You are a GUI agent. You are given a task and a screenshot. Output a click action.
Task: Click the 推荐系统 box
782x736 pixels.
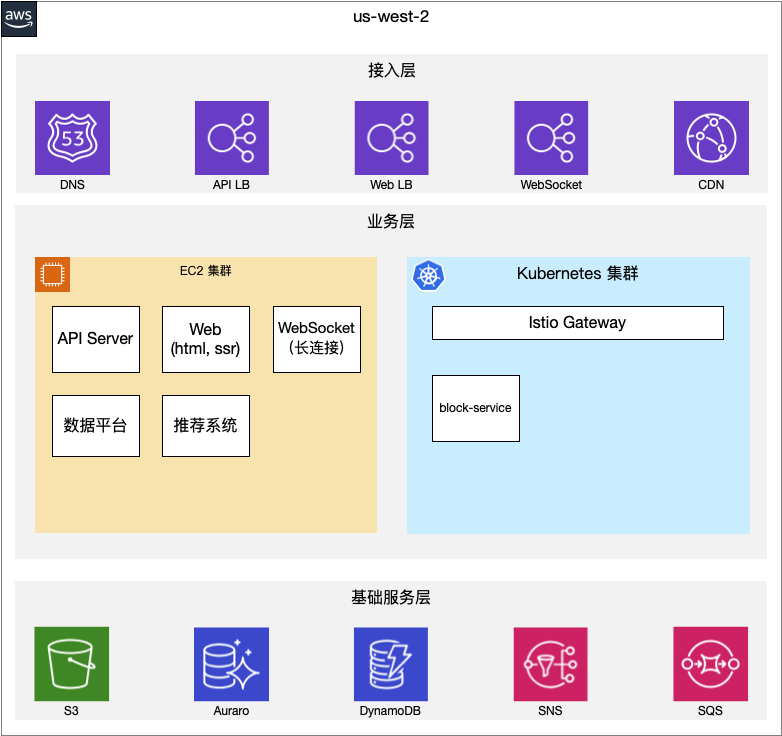(206, 426)
